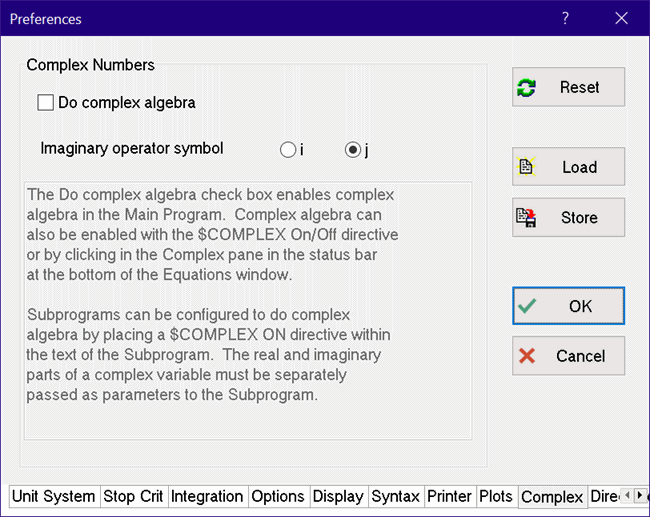650x517 pixels.
Task: Select i as the imaginary operator symbol
Action: 288,150
